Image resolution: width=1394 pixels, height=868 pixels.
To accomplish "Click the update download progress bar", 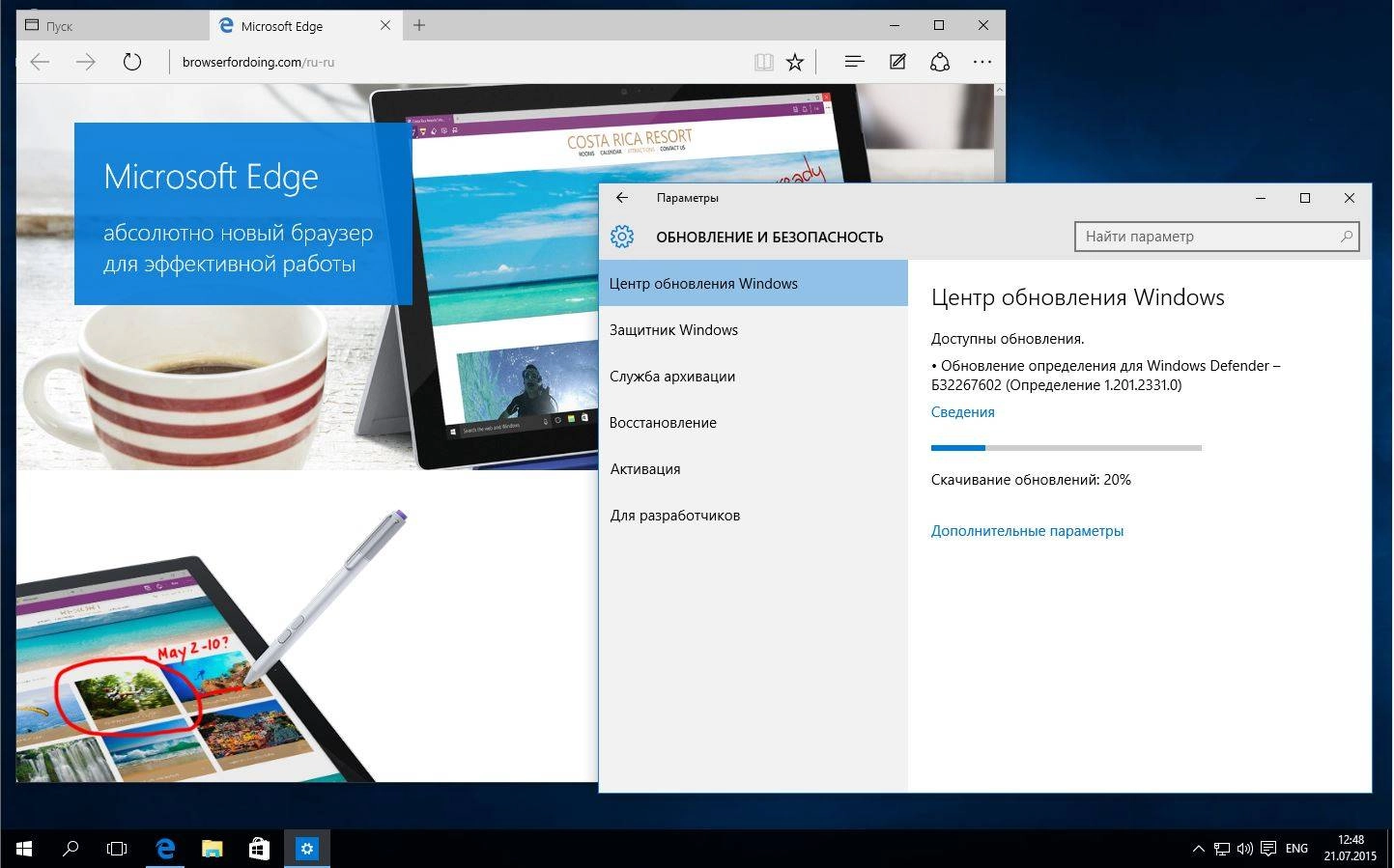I will pyautogui.click(x=1067, y=448).
